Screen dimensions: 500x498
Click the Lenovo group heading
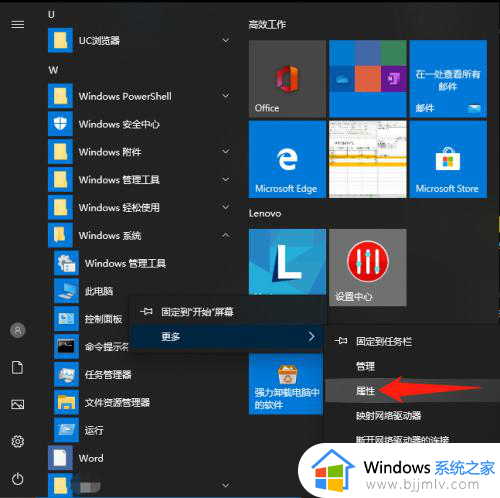(x=265, y=213)
